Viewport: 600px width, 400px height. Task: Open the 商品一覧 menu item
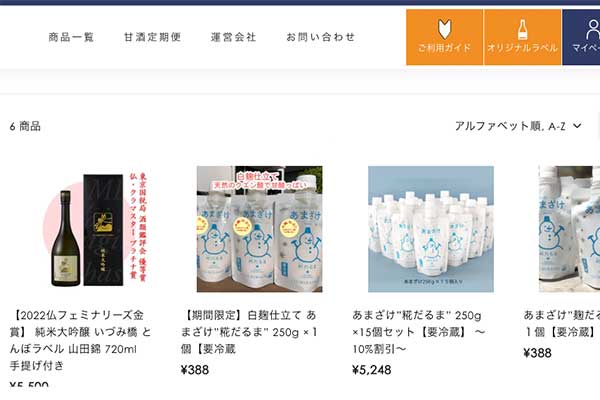point(71,37)
